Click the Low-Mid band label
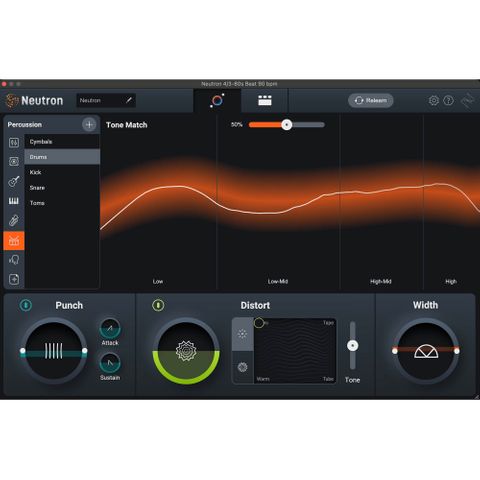 click(x=278, y=281)
